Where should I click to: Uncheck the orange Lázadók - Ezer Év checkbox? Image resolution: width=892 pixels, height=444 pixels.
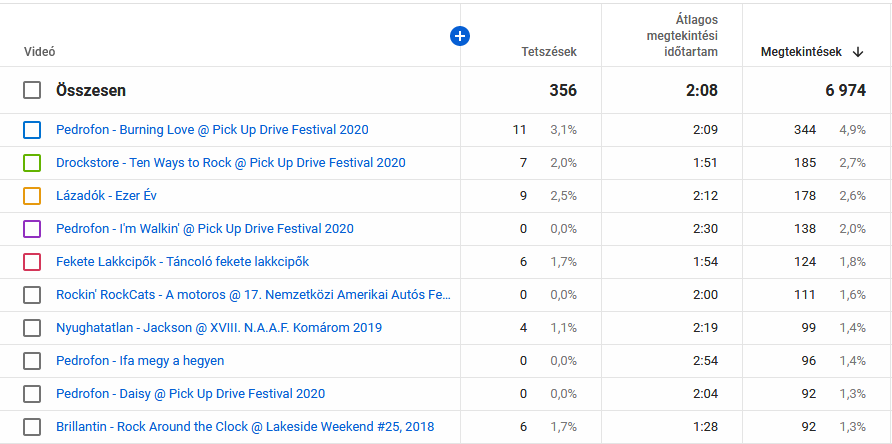pos(32,196)
